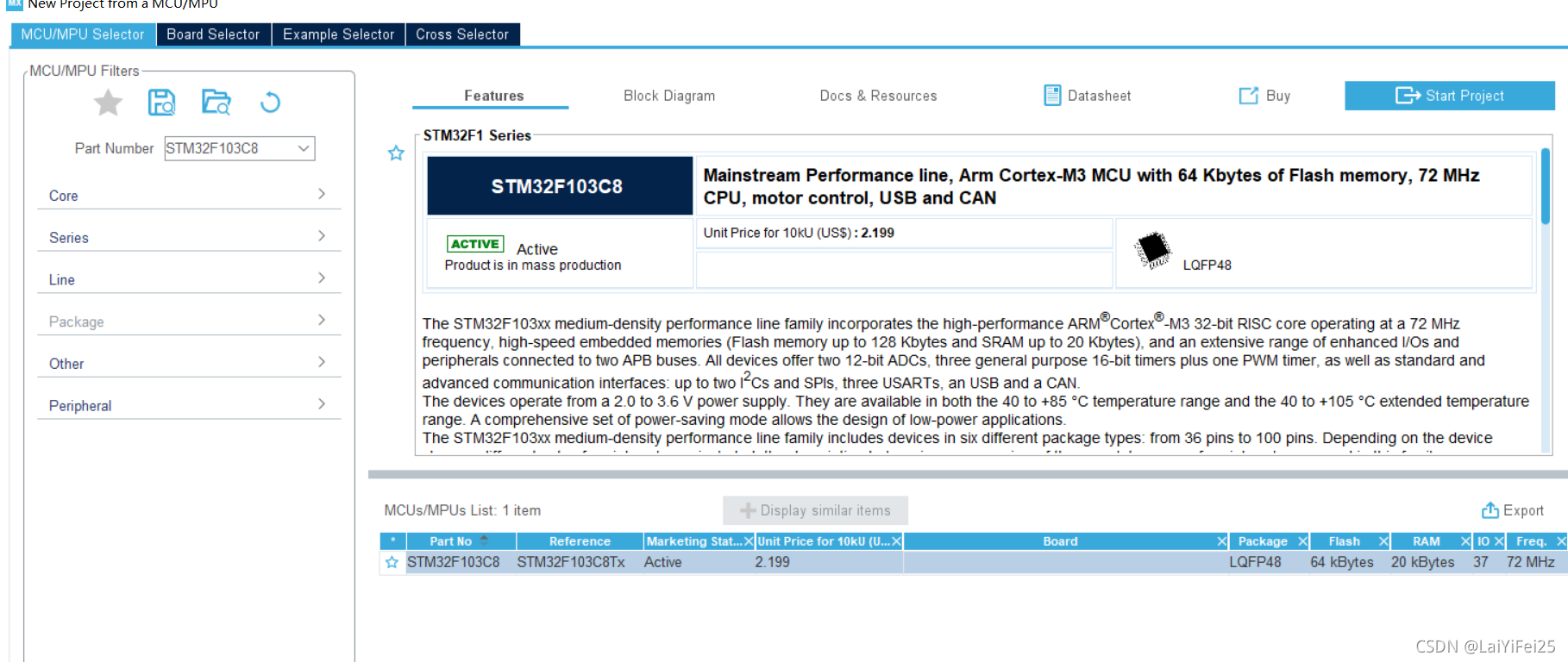Viewport: 1568px width, 662px height.
Task: Expand the Other filter
Action: pos(189,363)
